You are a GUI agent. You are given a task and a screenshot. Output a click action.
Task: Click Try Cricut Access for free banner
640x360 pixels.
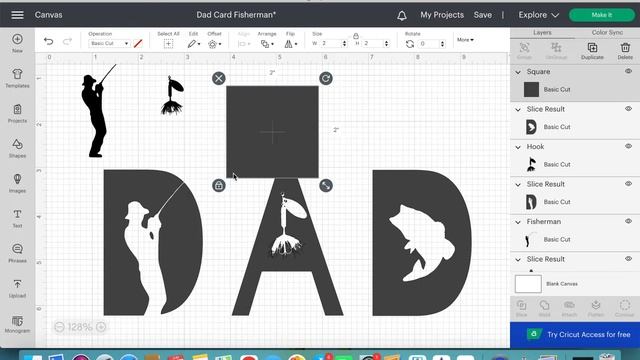(575, 335)
